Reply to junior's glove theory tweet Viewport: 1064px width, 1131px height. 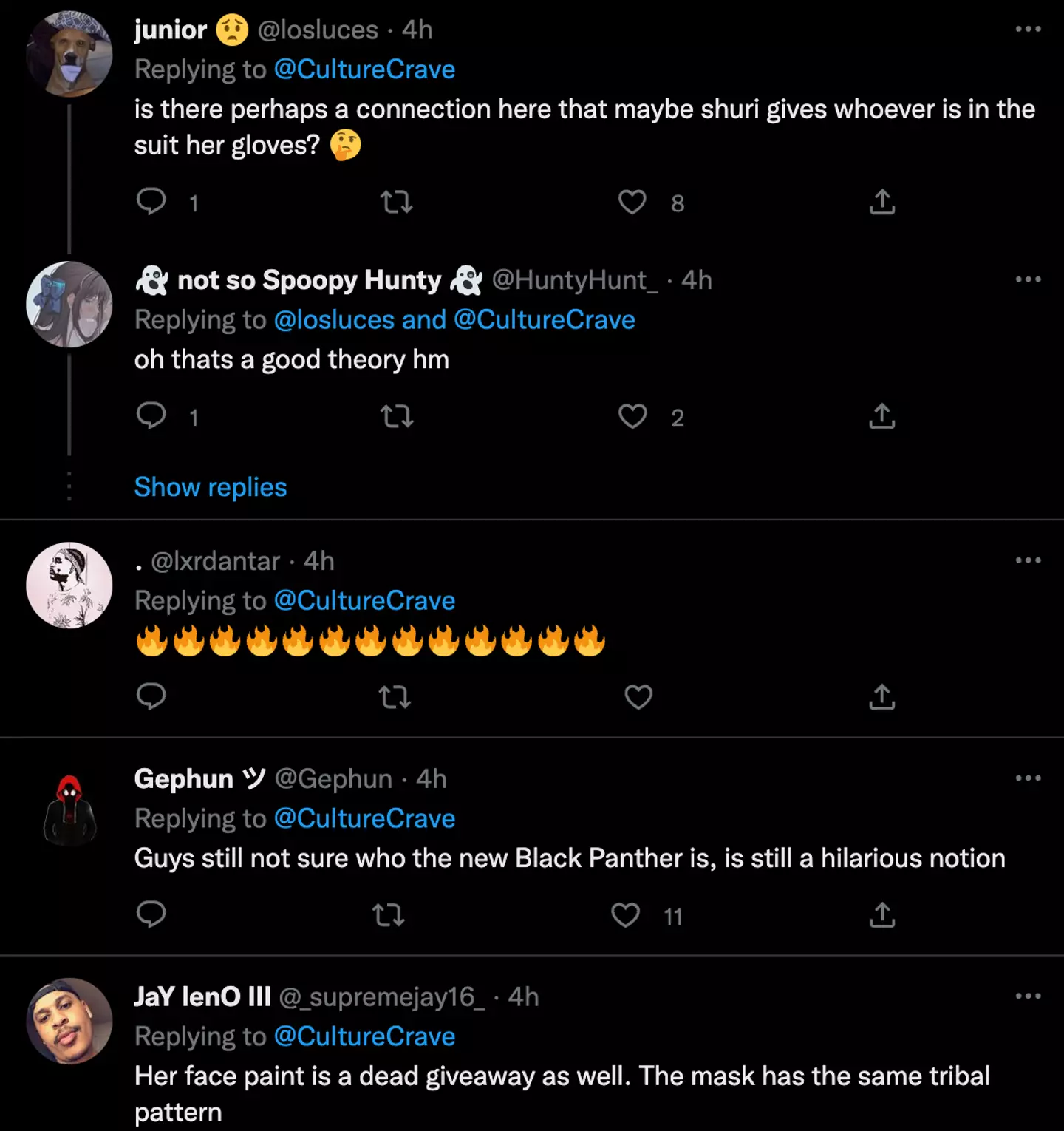pyautogui.click(x=152, y=202)
